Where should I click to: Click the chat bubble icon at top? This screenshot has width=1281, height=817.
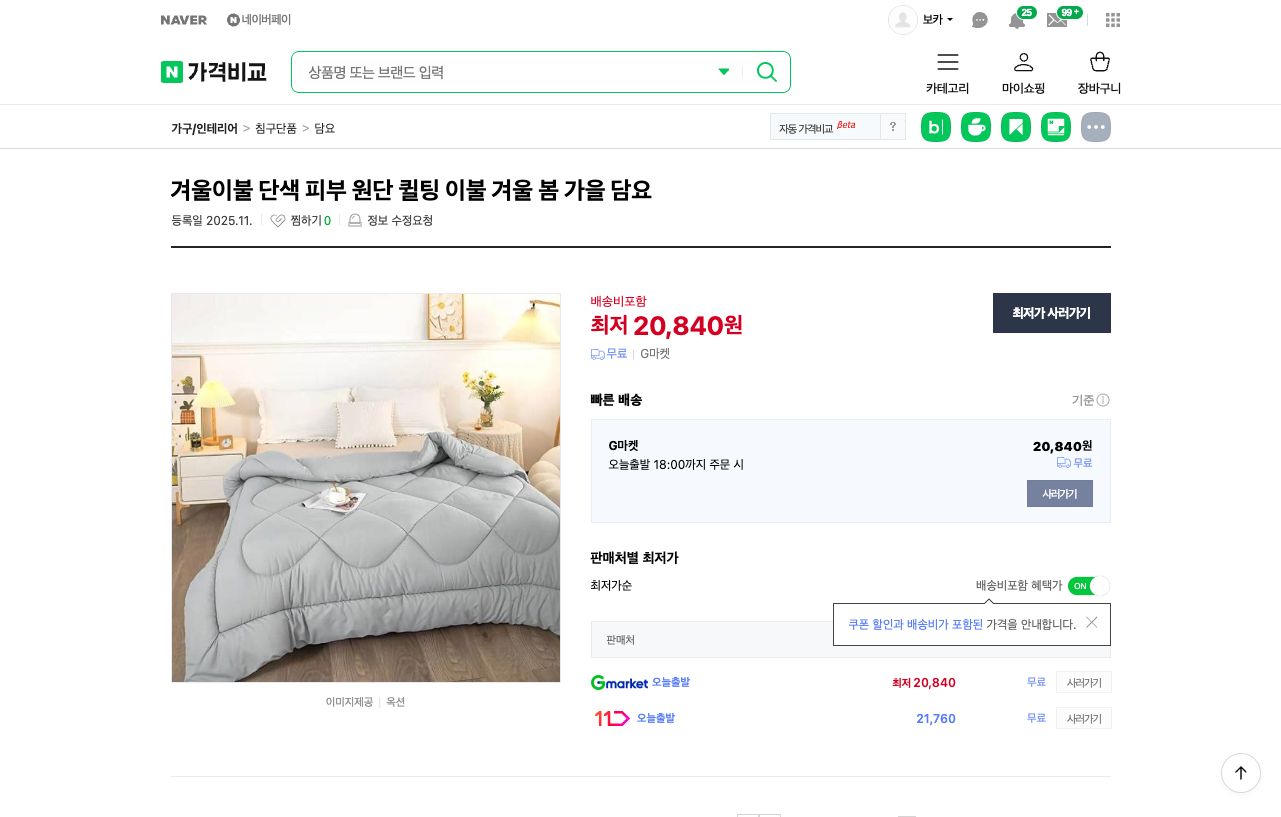(979, 20)
